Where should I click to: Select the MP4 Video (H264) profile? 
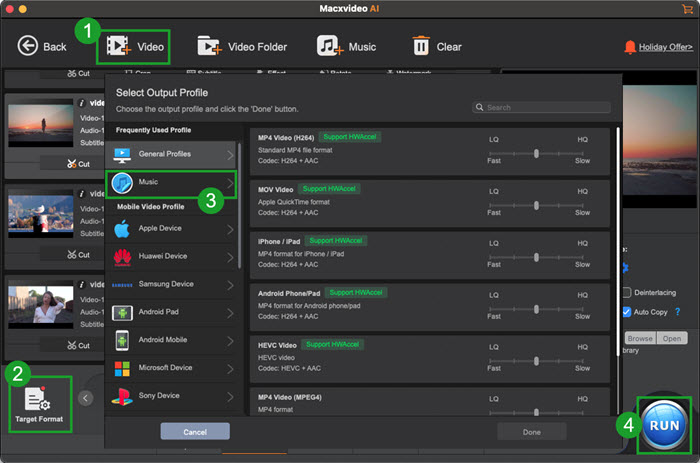[x=430, y=151]
